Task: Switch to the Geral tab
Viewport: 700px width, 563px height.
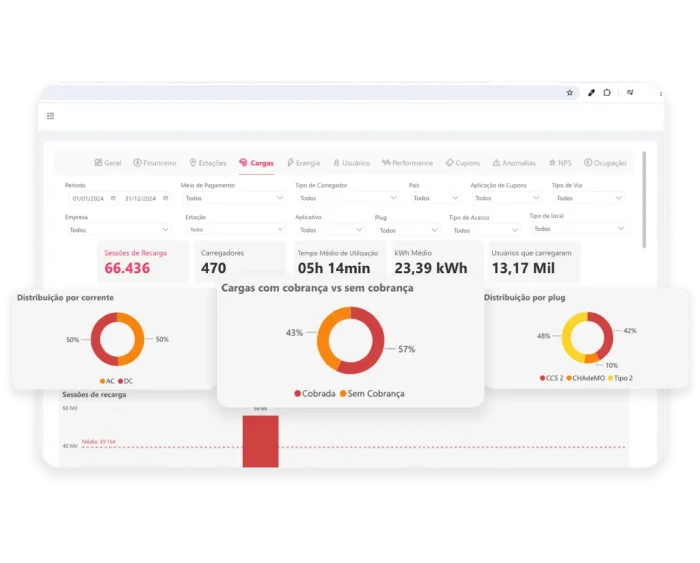Action: tap(108, 163)
